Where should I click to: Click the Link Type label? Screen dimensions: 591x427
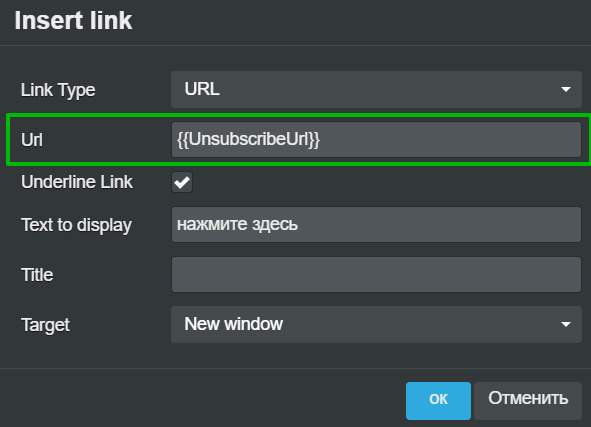coord(58,90)
